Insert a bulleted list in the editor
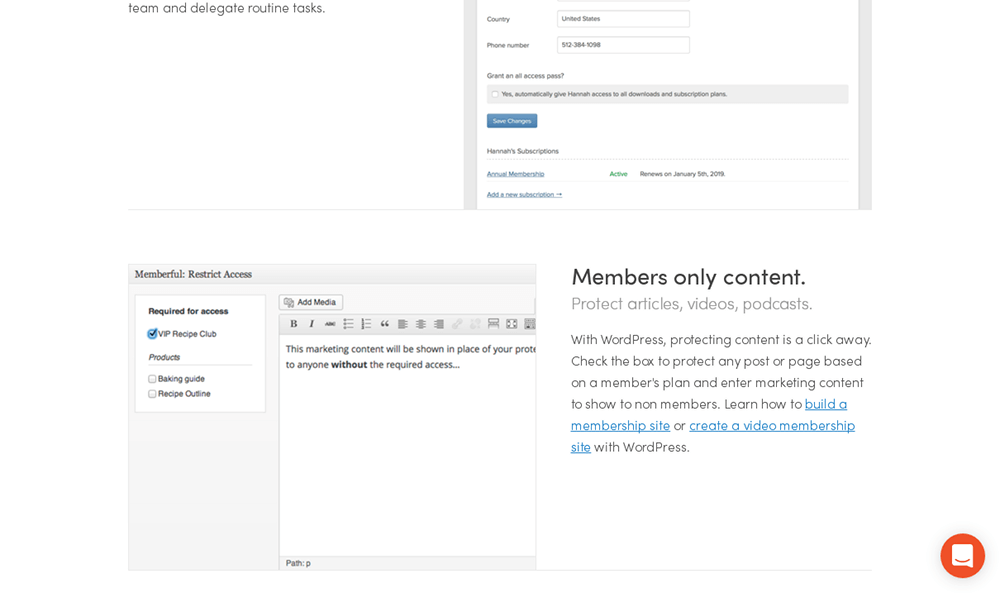1000x593 pixels. pos(348,324)
